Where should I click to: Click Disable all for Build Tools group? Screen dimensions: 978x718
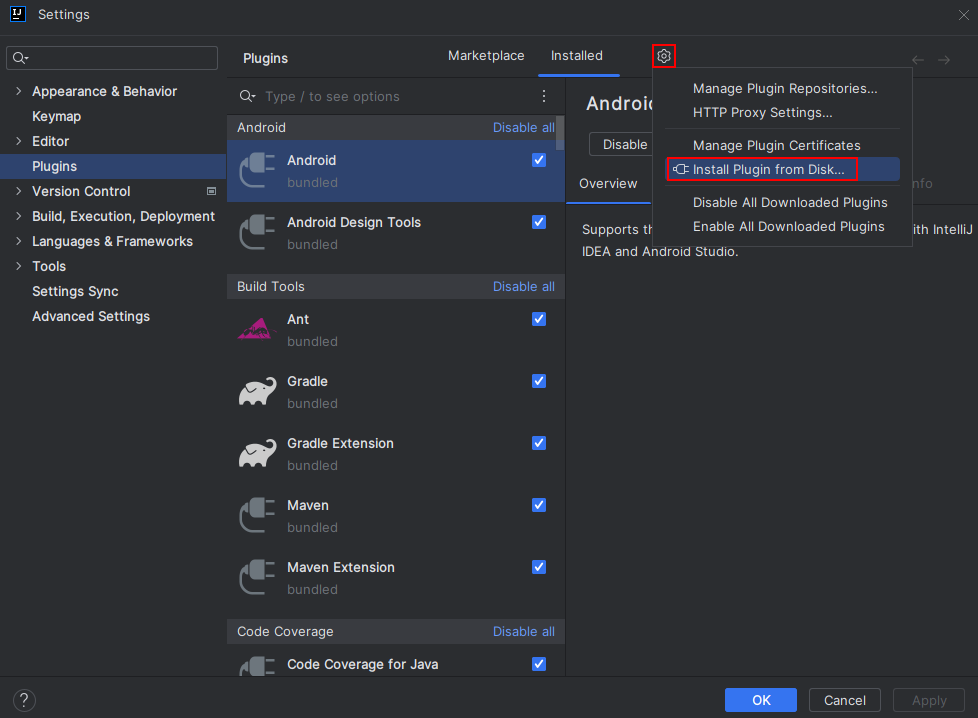pyautogui.click(x=523, y=287)
